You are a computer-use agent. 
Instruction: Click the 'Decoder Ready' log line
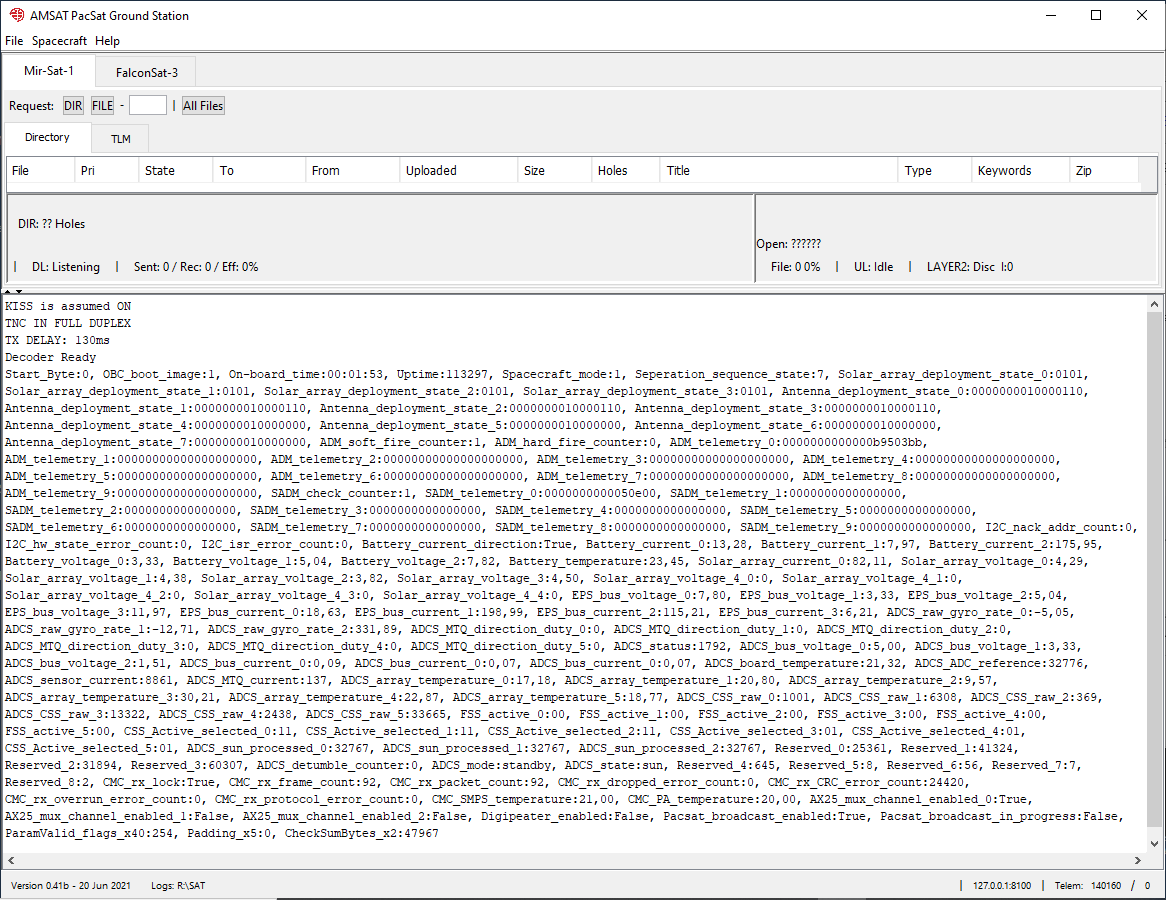[51, 358]
